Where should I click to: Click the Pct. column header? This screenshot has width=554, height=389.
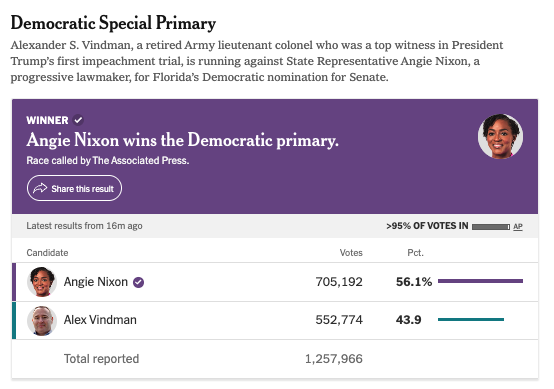(416, 253)
